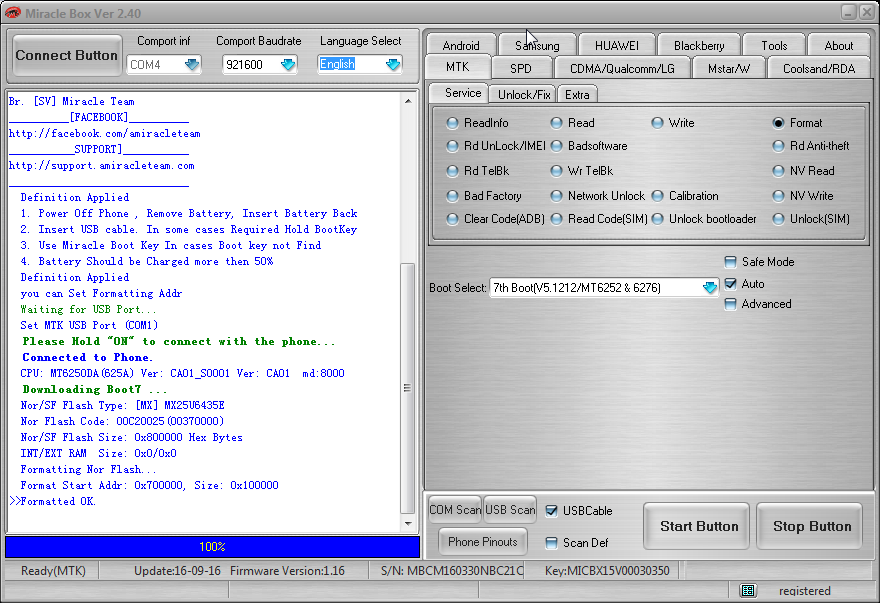Click the Start Button
Viewport: 880px width, 603px height.
coord(696,526)
